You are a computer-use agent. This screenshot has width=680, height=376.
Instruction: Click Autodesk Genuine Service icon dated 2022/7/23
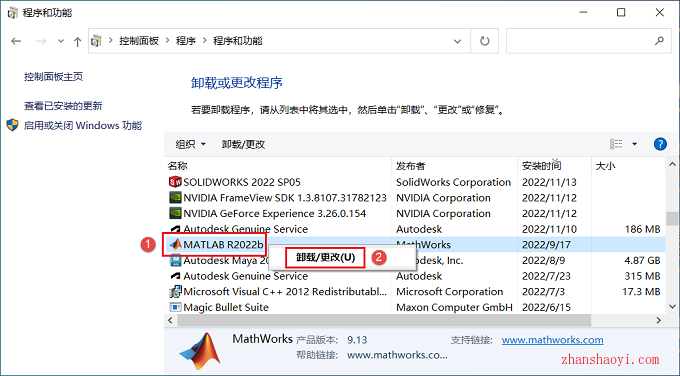(175, 276)
